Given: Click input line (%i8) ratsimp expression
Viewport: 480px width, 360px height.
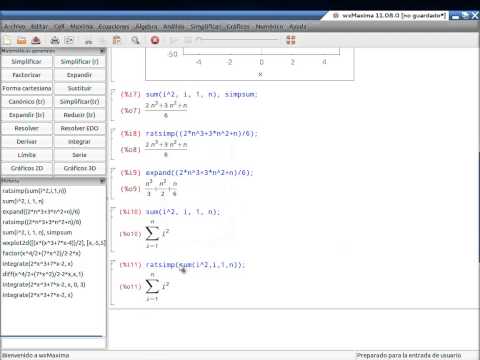Looking at the screenshot, I should [x=201, y=133].
